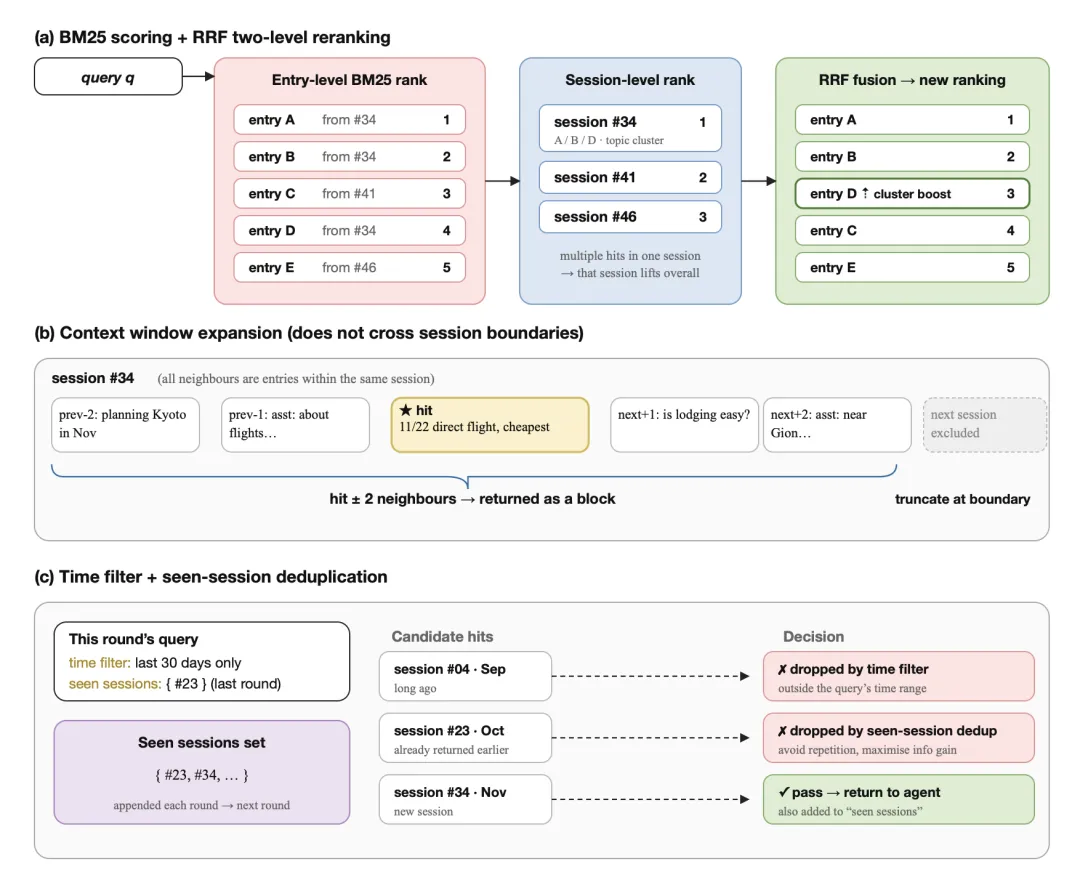This screenshot has width=1080, height=893.
Task: Select entry C in RRF fusion ranking
Action: coord(912,231)
